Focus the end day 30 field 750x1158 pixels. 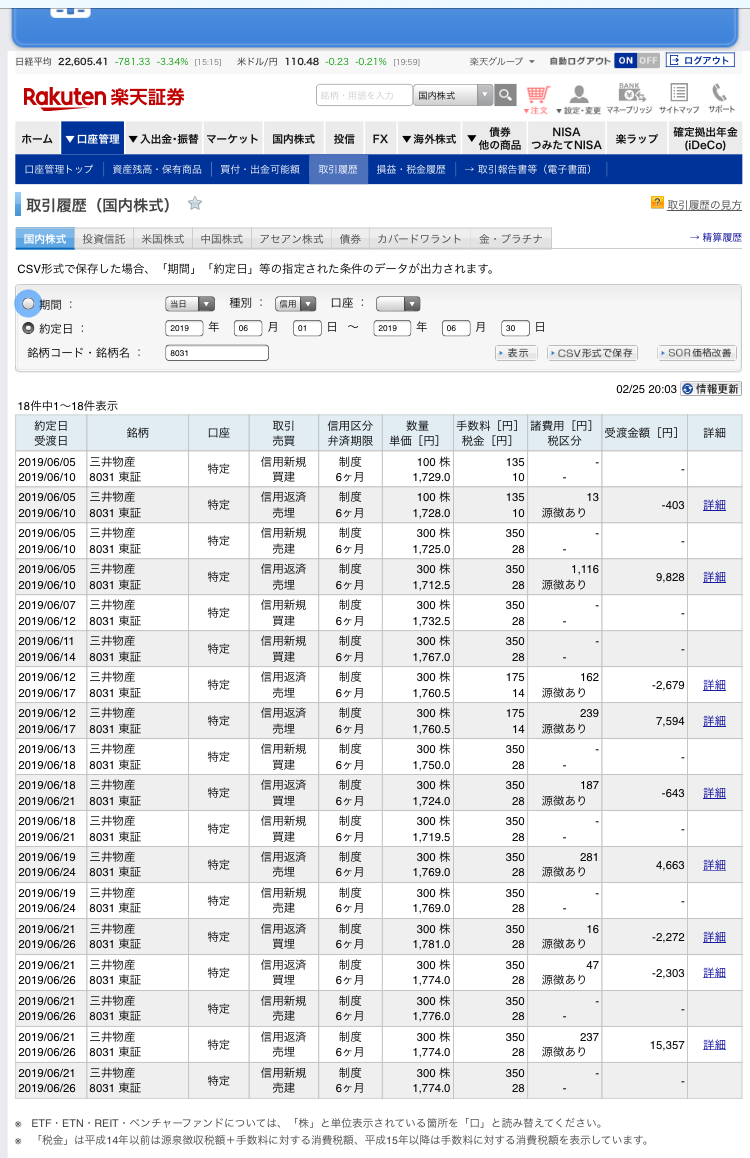tap(515, 328)
